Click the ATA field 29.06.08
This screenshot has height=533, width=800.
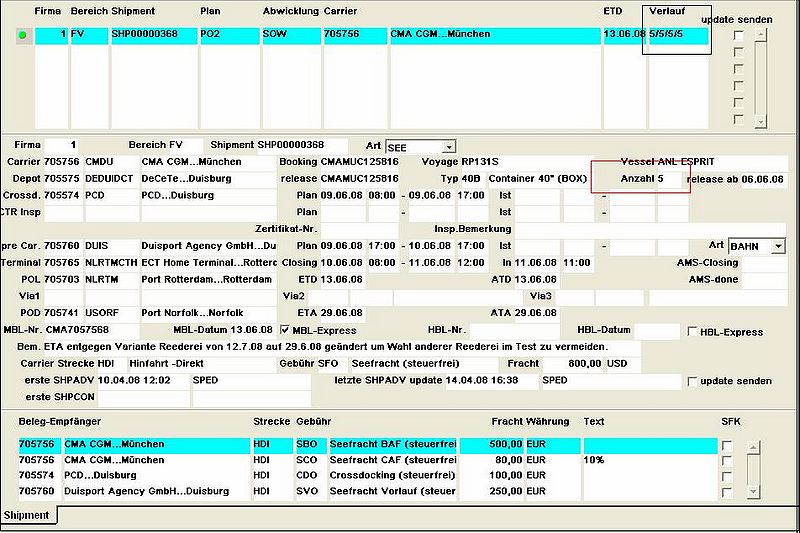[x=536, y=313]
